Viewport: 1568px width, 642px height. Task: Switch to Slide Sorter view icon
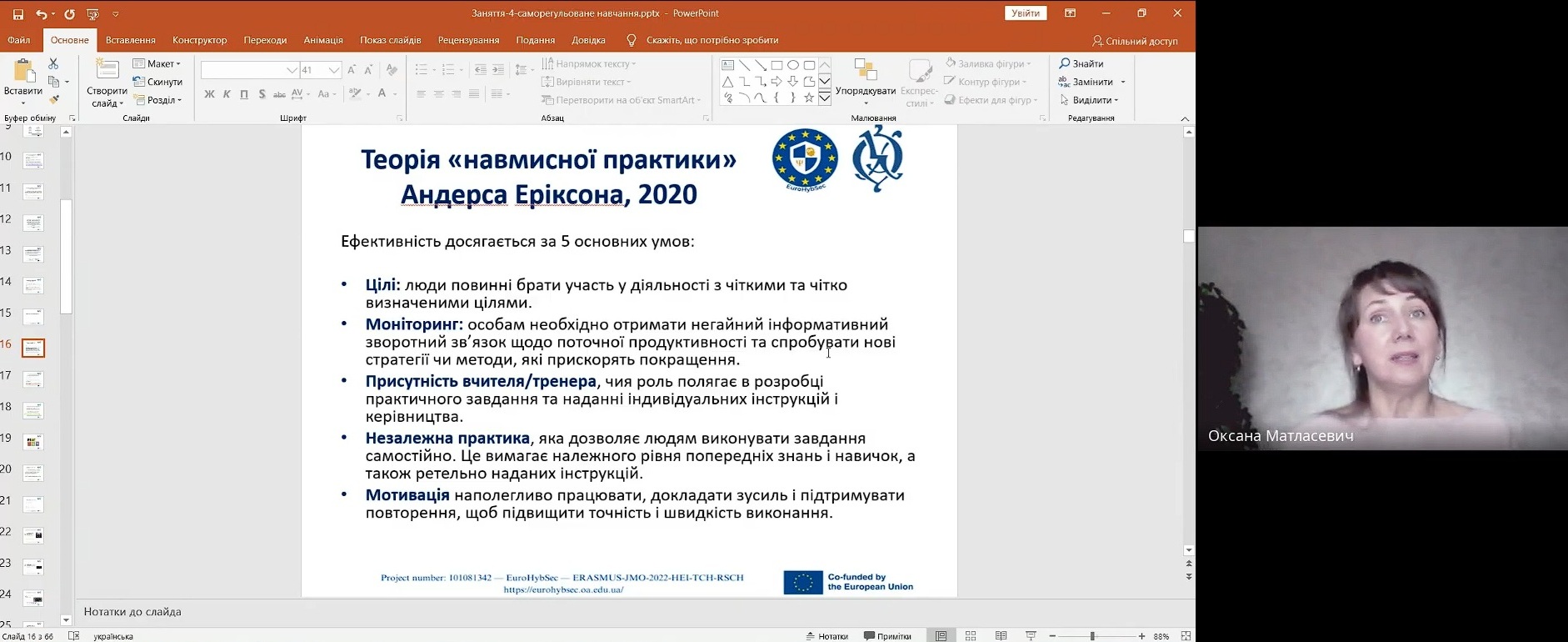pyautogui.click(x=971, y=636)
